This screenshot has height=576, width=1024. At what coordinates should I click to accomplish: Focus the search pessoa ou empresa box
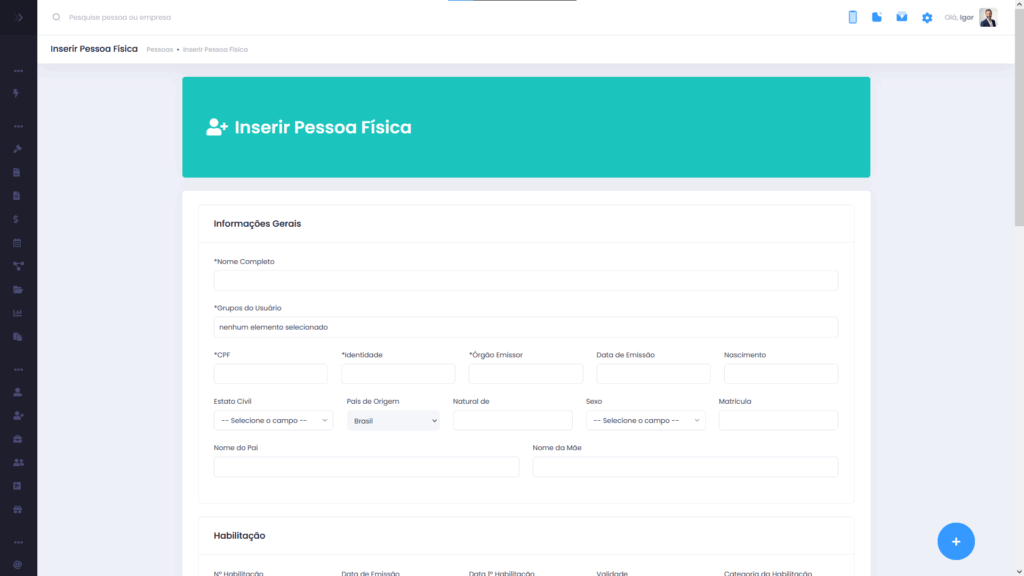click(120, 18)
